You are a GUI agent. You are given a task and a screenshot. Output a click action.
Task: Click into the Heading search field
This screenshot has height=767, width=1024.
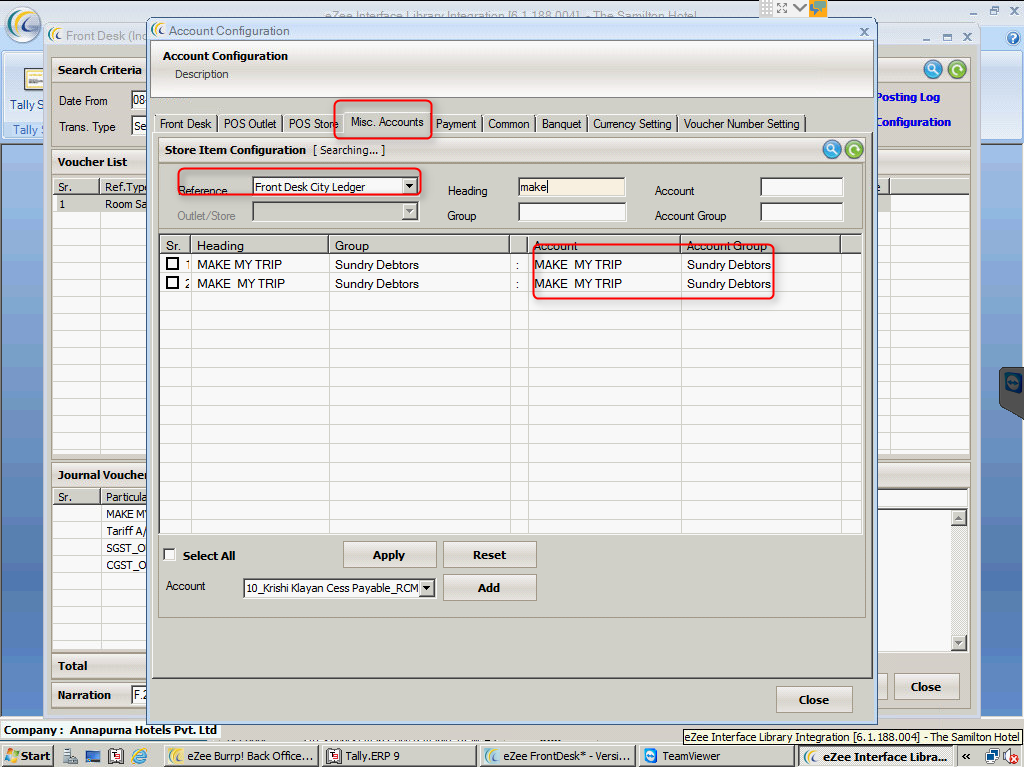click(x=571, y=187)
